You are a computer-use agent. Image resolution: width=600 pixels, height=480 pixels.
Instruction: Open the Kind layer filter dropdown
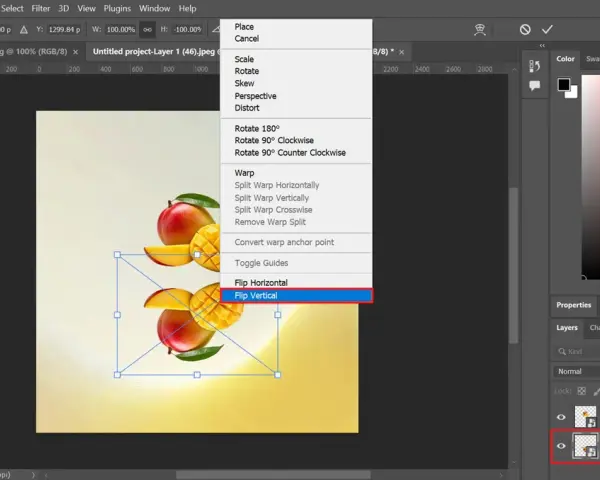click(578, 351)
